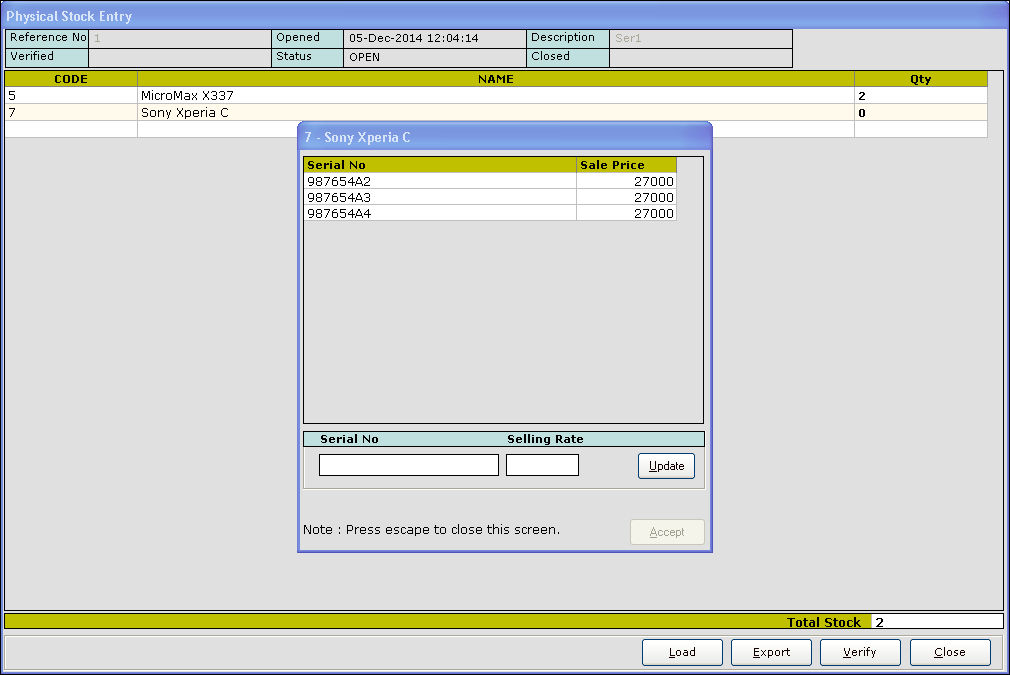Click the Description field showing Ser1
1010x675 pixels.
701,38
